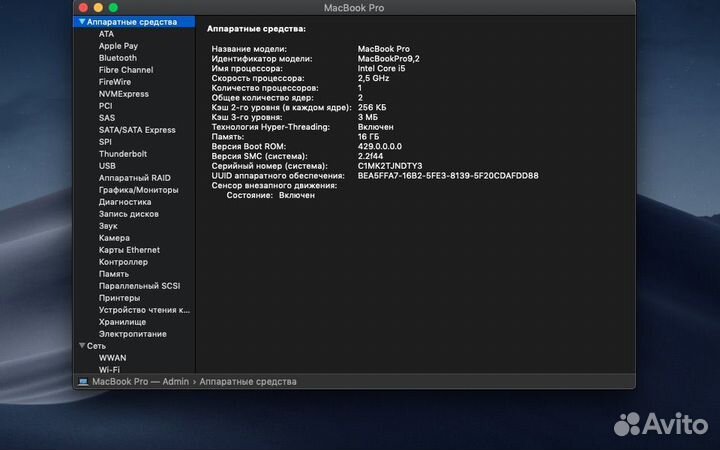Open the Память sidebar entry
The height and width of the screenshot is (450, 720).
tap(113, 274)
